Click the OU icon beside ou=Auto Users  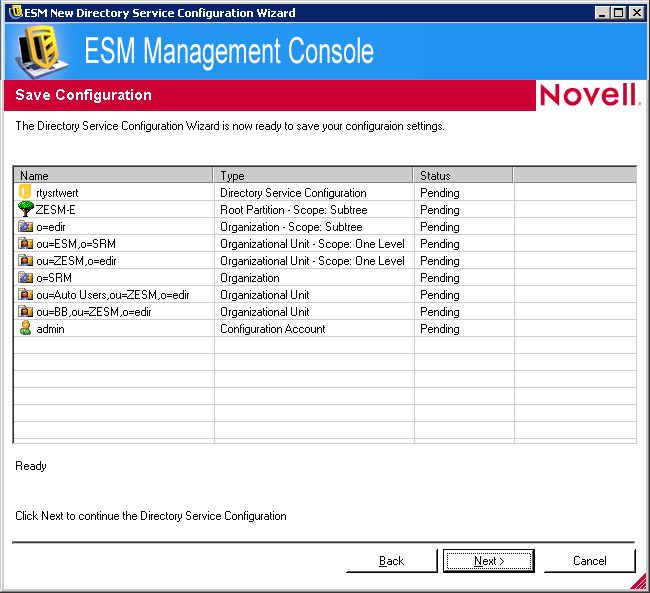coord(25,294)
